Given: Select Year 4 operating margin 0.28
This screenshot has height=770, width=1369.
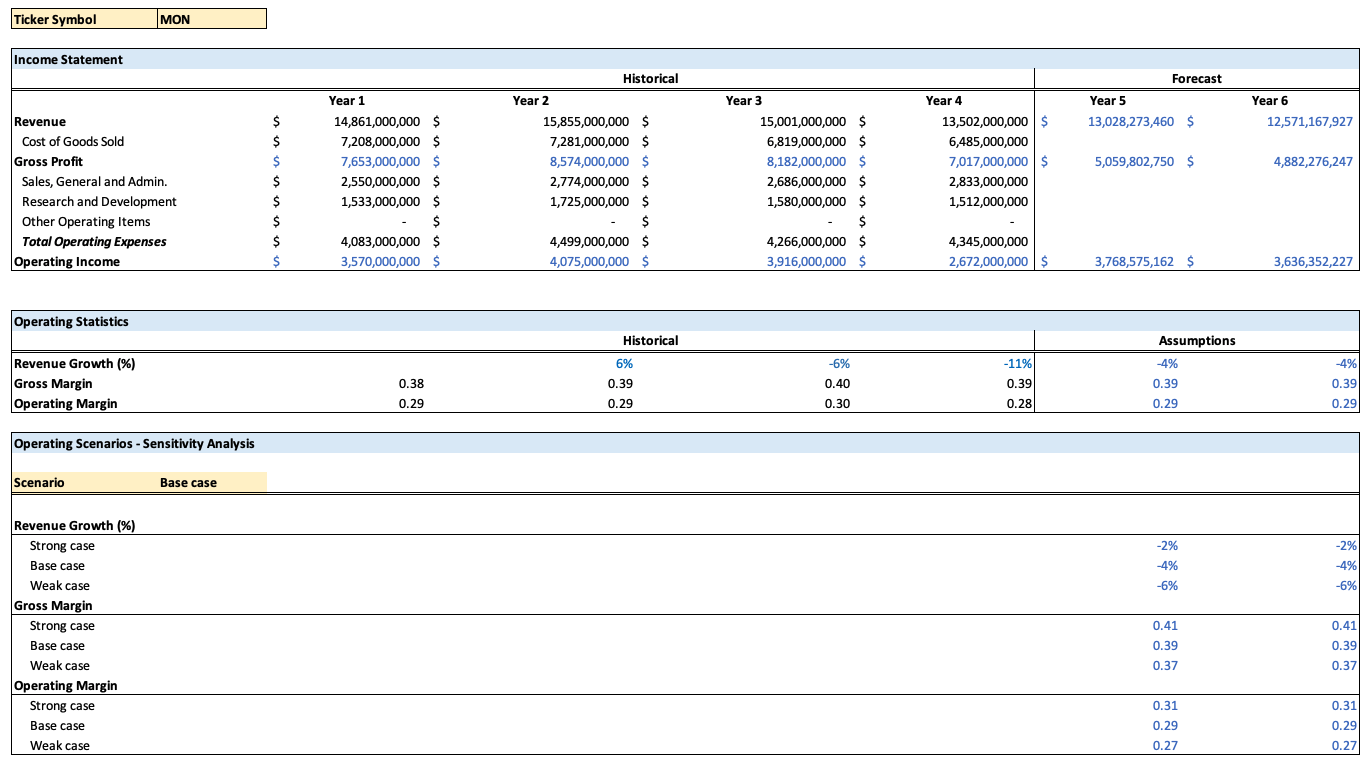Looking at the screenshot, I should [1020, 403].
